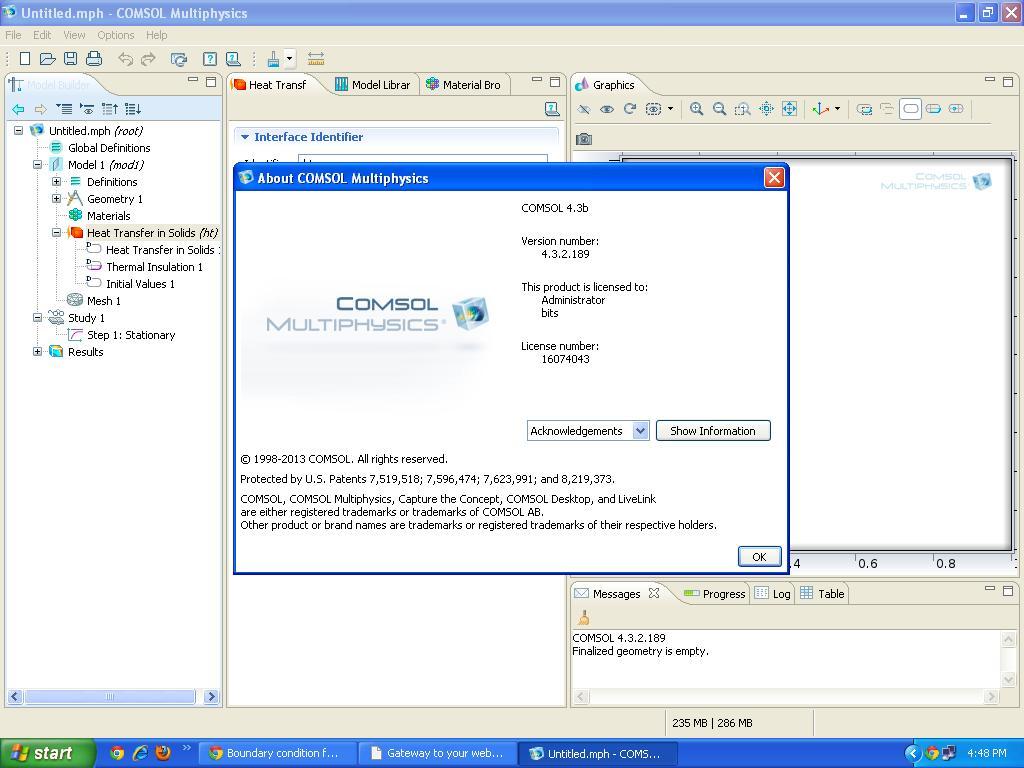Open the Acknowledgements dropdown
Screen dimensions: 1024x768
pos(640,431)
